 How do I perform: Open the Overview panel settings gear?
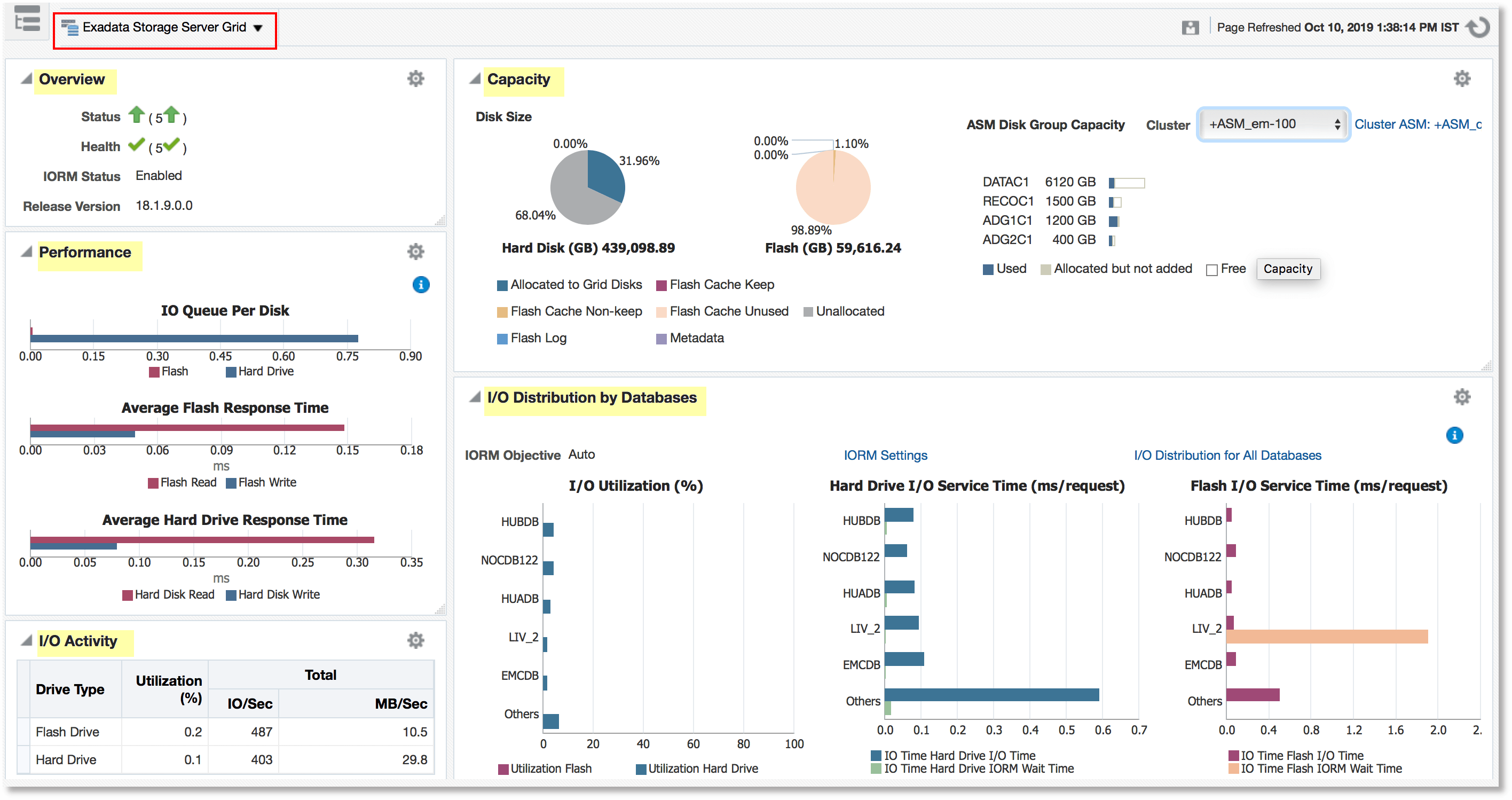[416, 78]
